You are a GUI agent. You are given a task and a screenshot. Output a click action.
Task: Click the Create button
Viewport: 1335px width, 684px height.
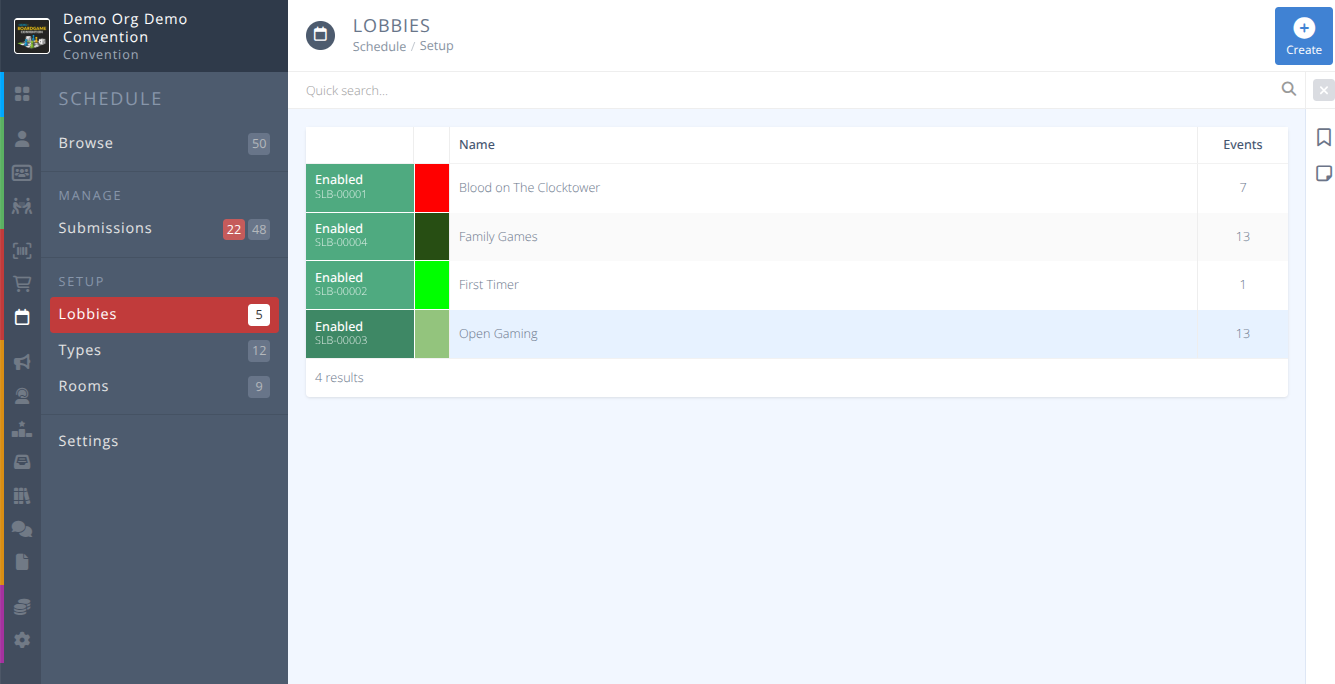(1303, 36)
